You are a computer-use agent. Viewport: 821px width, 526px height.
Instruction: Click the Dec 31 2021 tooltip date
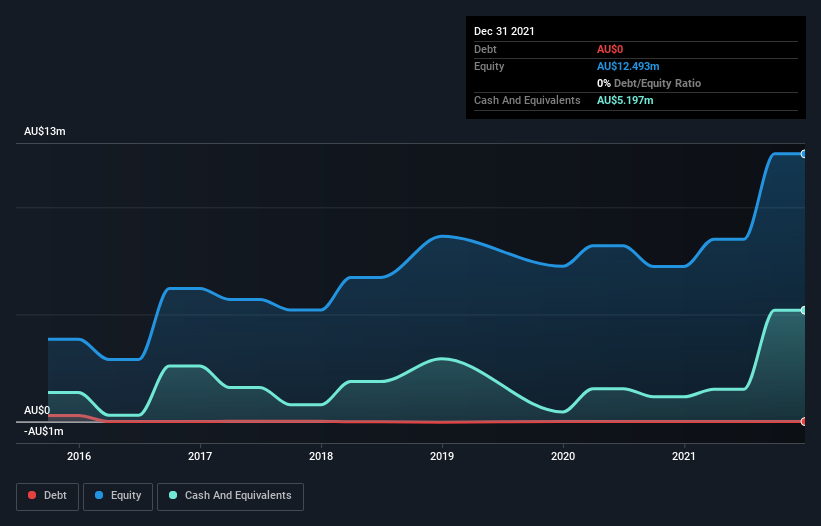pyautogui.click(x=504, y=31)
